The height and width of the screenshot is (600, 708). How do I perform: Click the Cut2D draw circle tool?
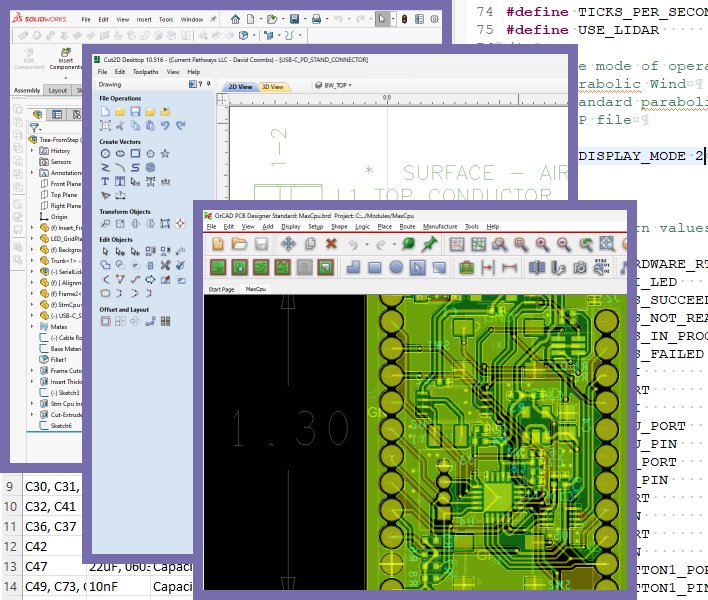105,153
